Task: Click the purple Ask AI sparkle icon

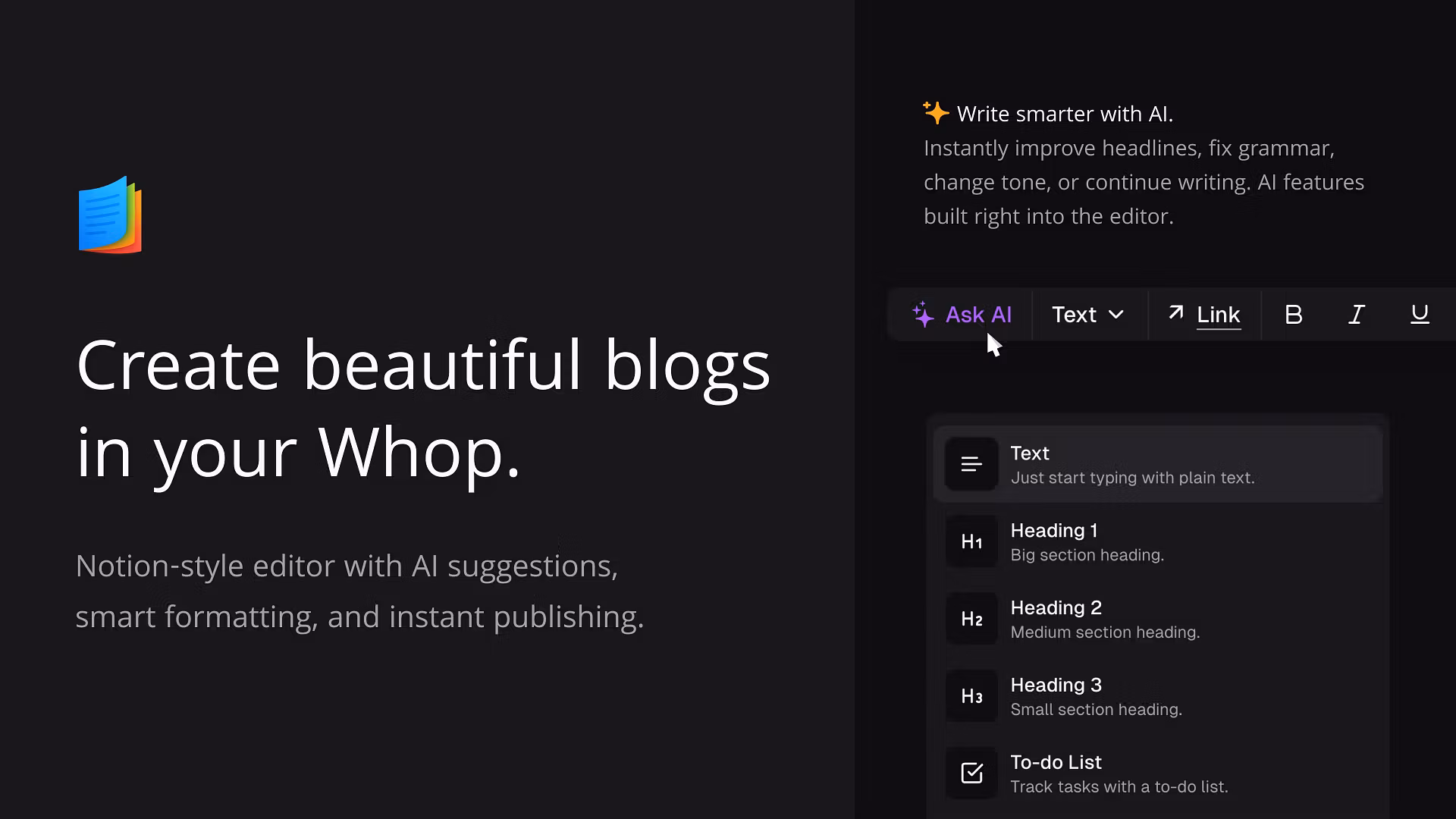Action: pos(923,315)
